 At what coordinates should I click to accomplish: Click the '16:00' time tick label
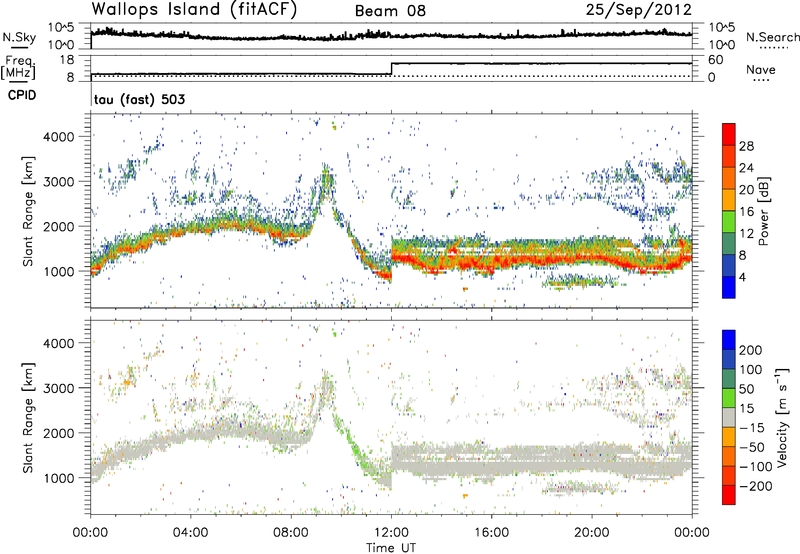pyautogui.click(x=491, y=533)
